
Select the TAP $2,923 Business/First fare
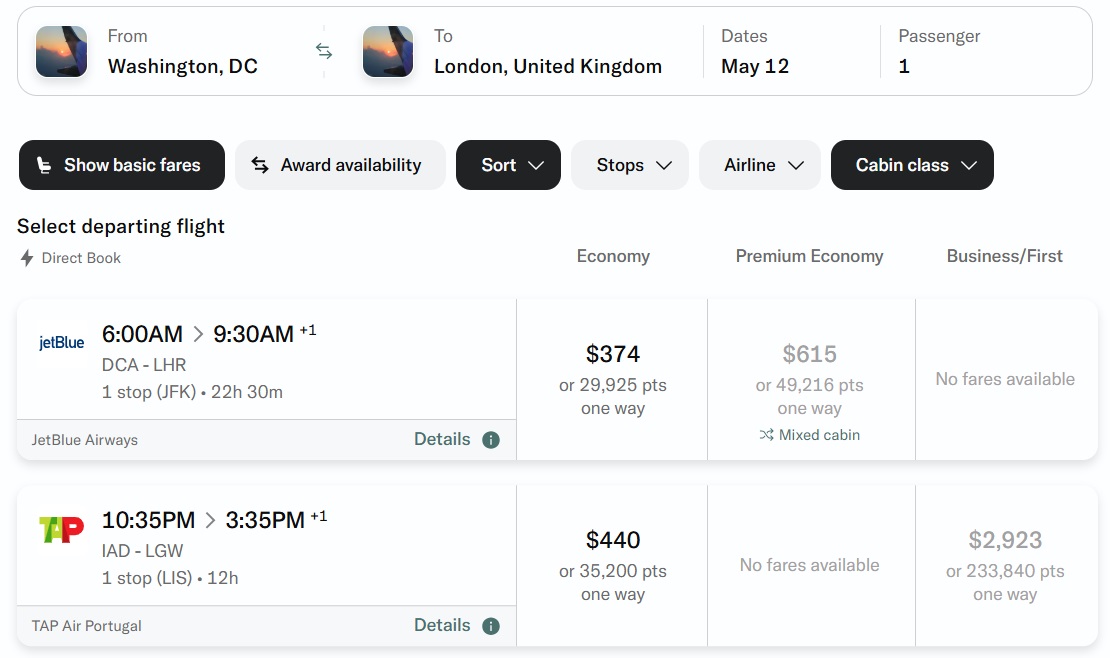(x=1005, y=565)
